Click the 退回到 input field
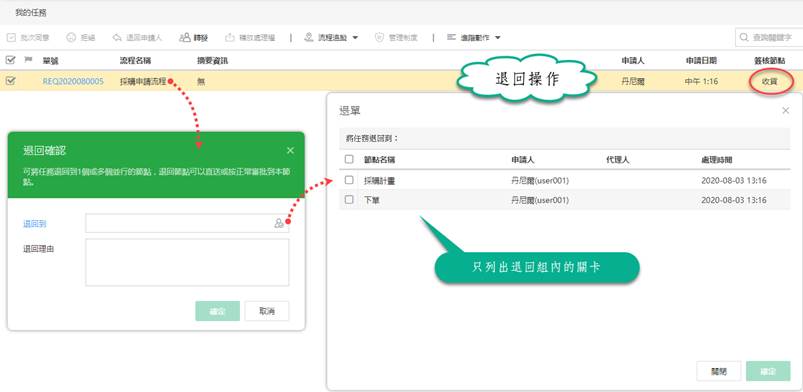 [187, 223]
